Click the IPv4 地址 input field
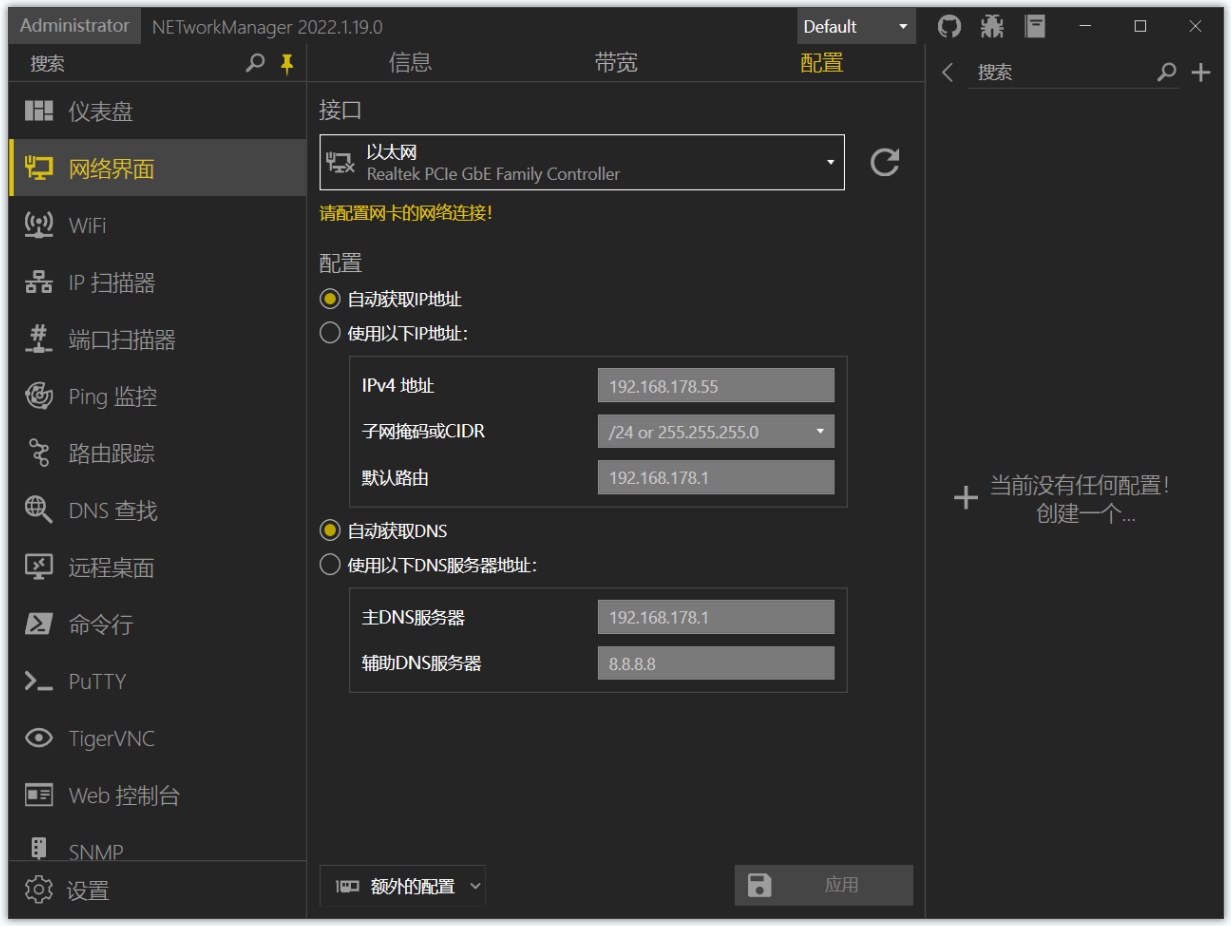This screenshot has width=1231, height=926. tap(715, 385)
